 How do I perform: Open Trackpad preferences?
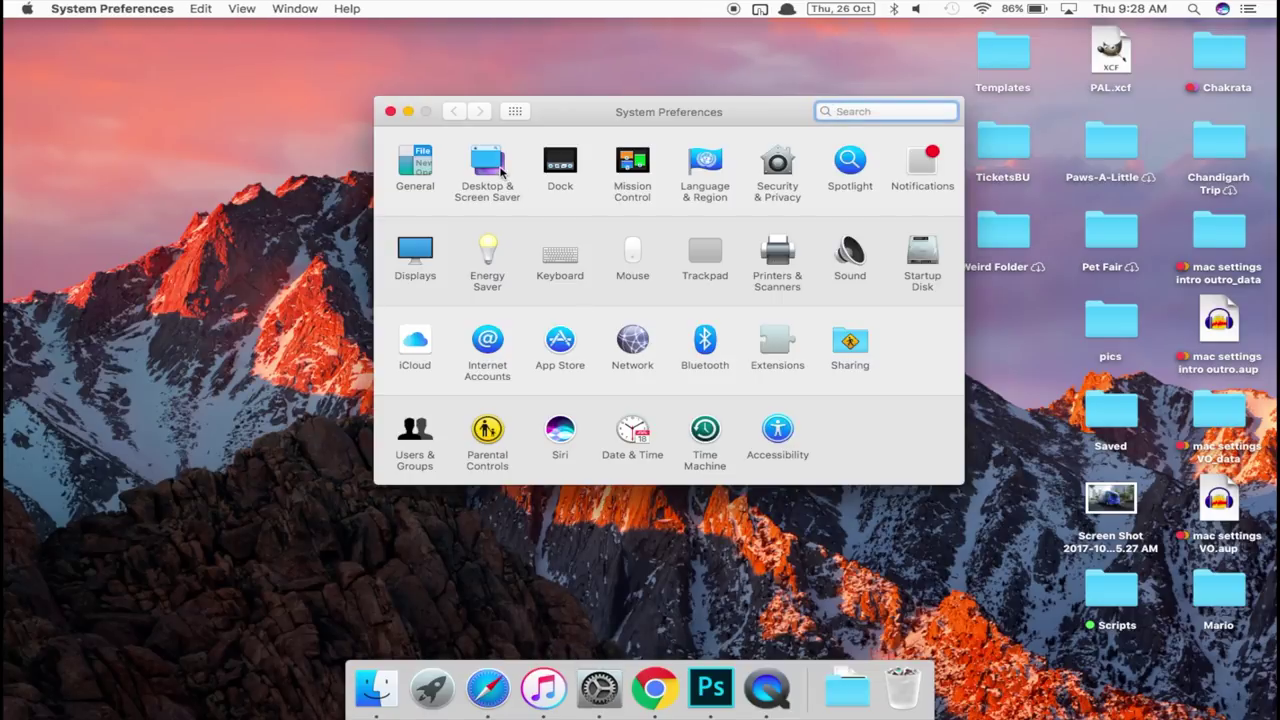tap(705, 258)
